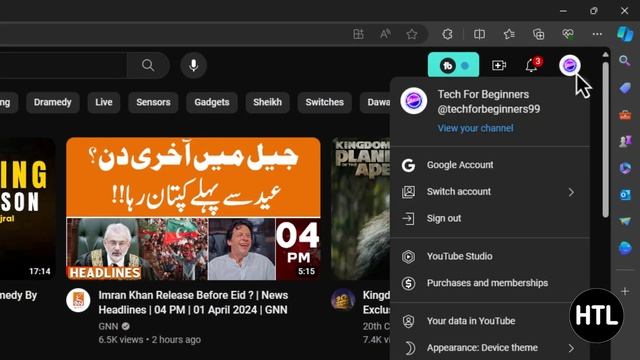Open the Kingdom Planet of Apes thumbnail
This screenshot has height=360, width=640.
(x=360, y=209)
